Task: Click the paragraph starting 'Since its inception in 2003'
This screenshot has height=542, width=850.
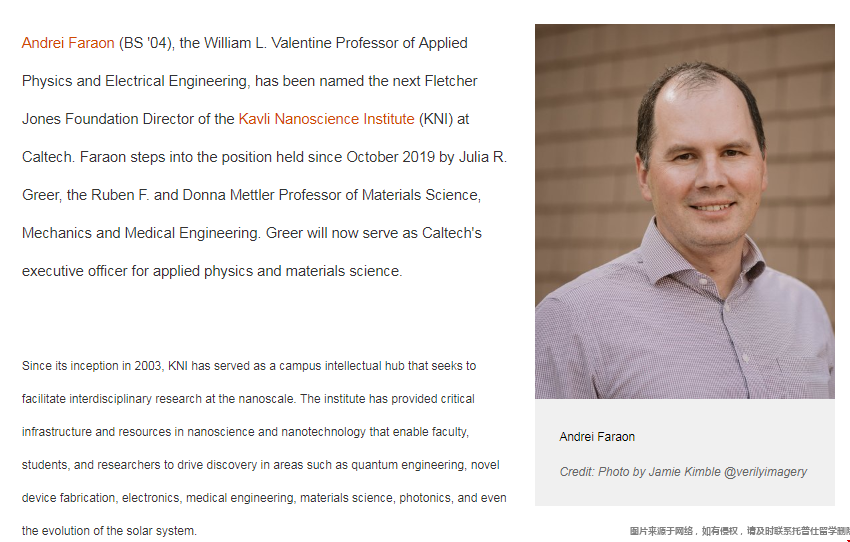Action: coord(264,448)
